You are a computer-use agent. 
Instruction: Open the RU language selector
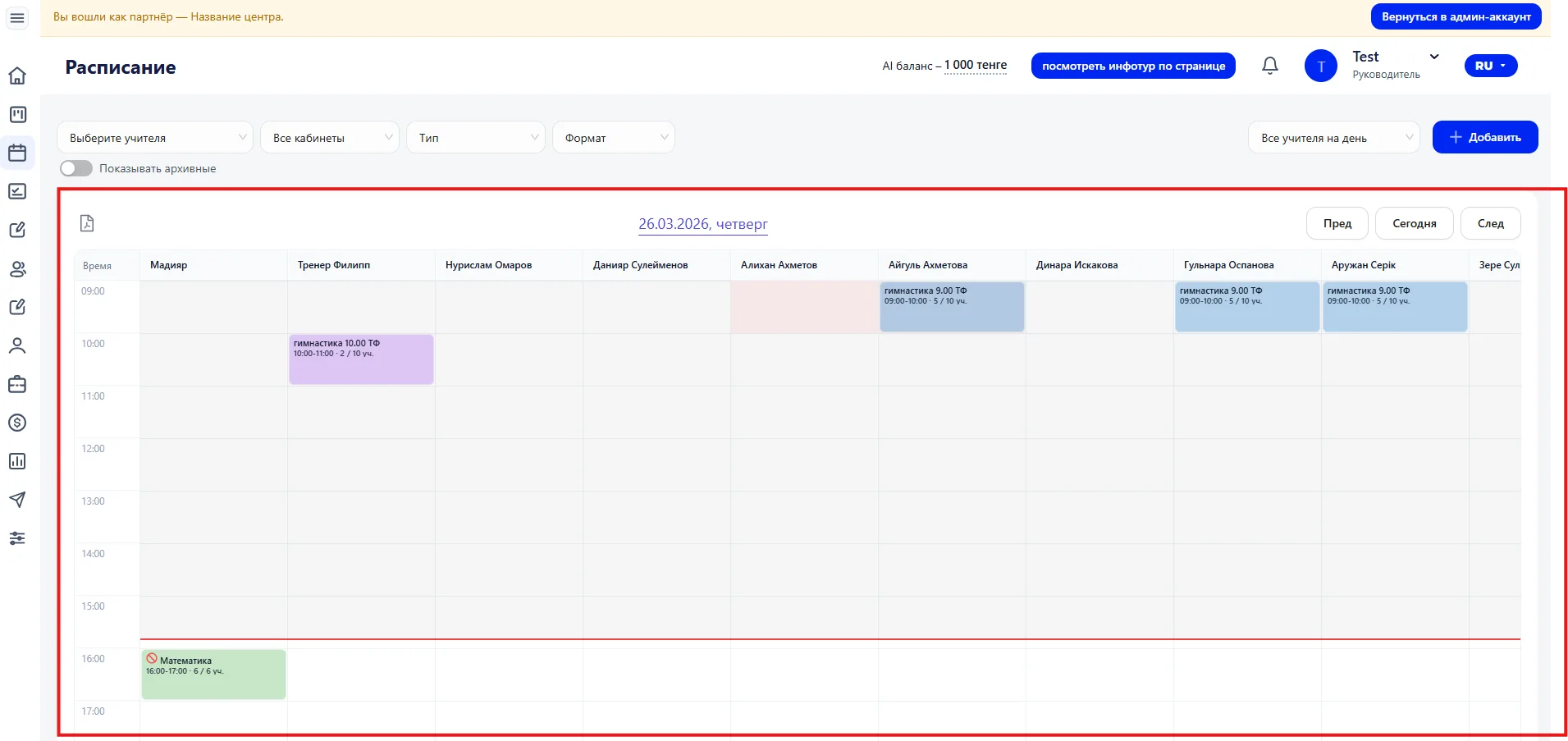pyautogui.click(x=1491, y=66)
